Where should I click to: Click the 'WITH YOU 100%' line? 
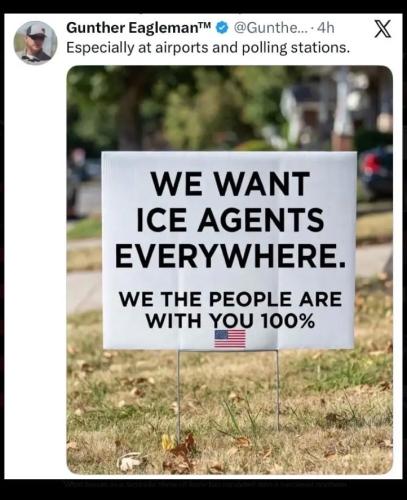(230, 321)
